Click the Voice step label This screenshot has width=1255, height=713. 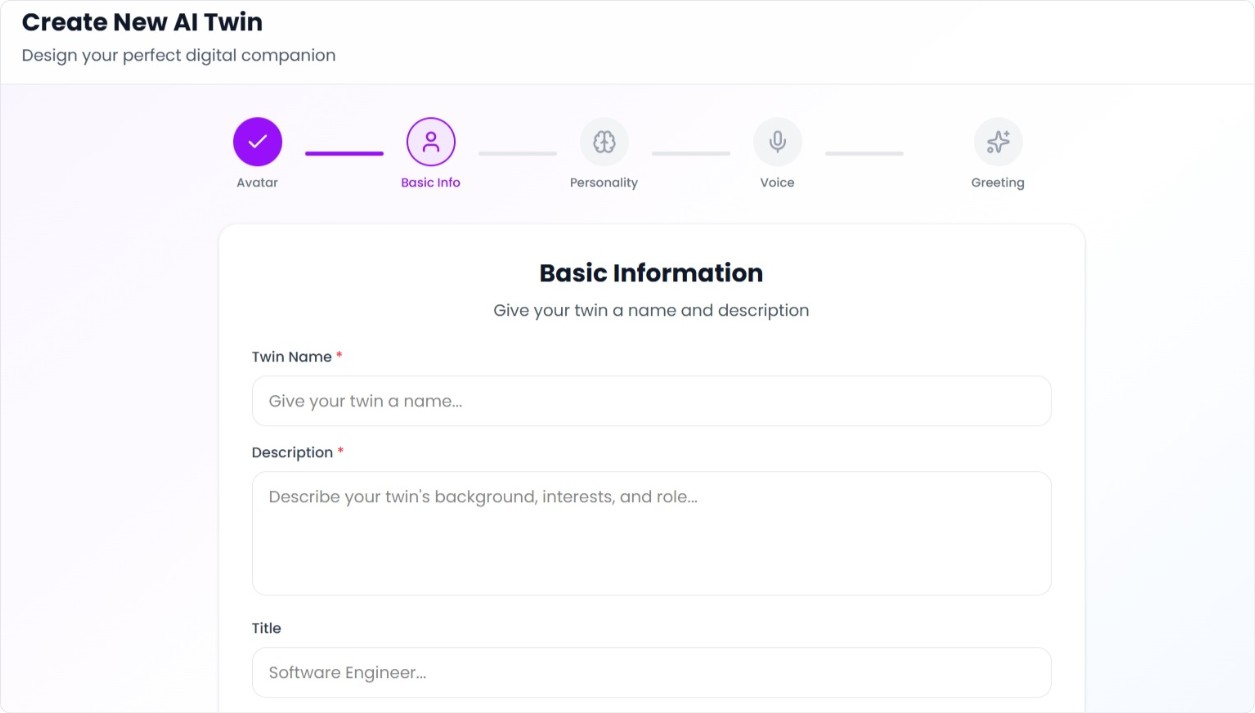point(777,183)
